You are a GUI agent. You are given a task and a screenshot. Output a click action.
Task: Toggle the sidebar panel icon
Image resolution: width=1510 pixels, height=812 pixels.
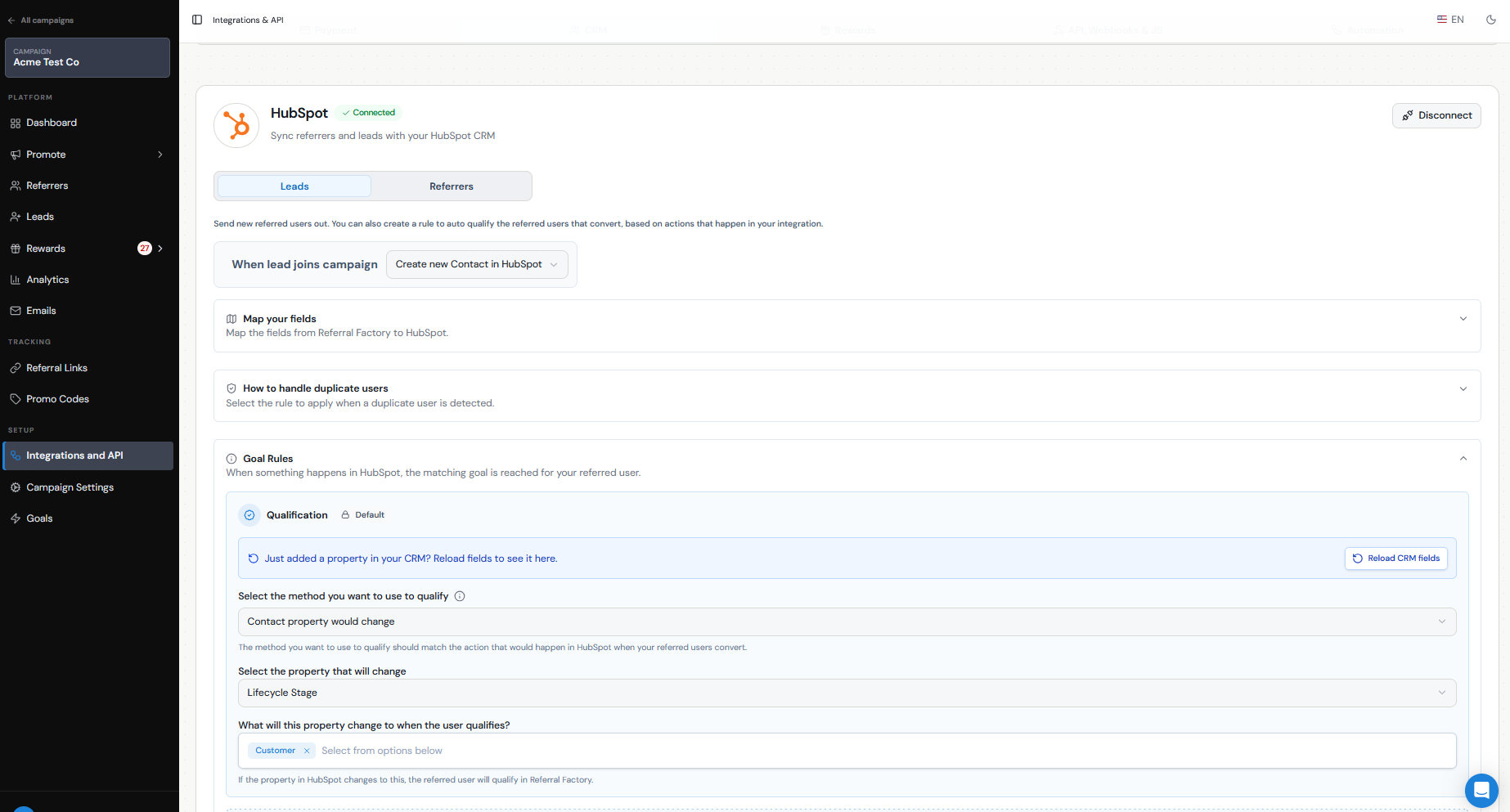coord(197,20)
